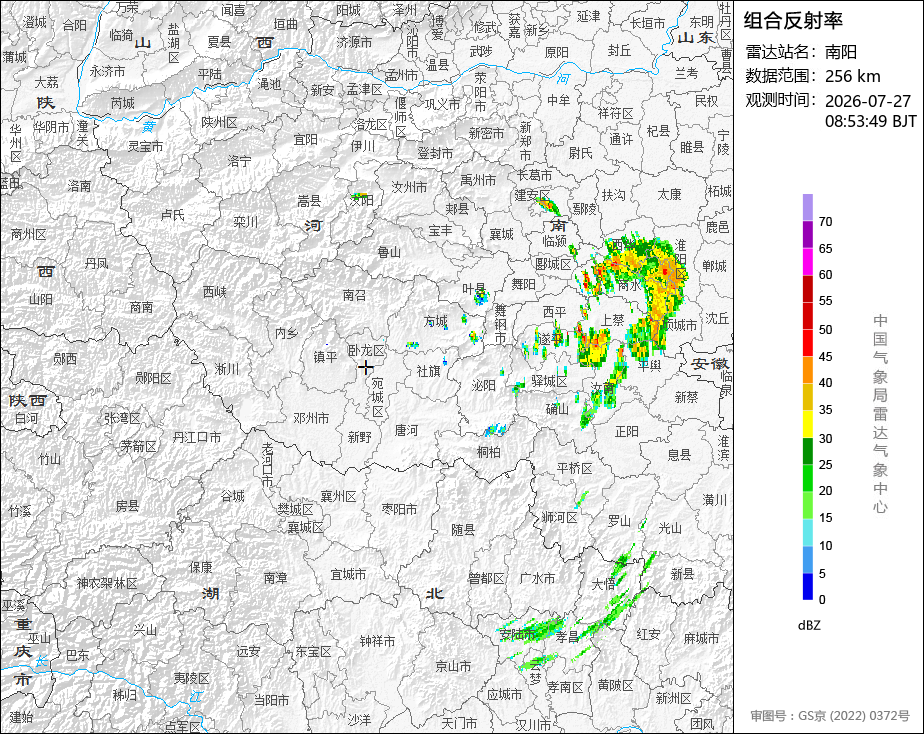Click the 禹州市 label

(x=478, y=180)
